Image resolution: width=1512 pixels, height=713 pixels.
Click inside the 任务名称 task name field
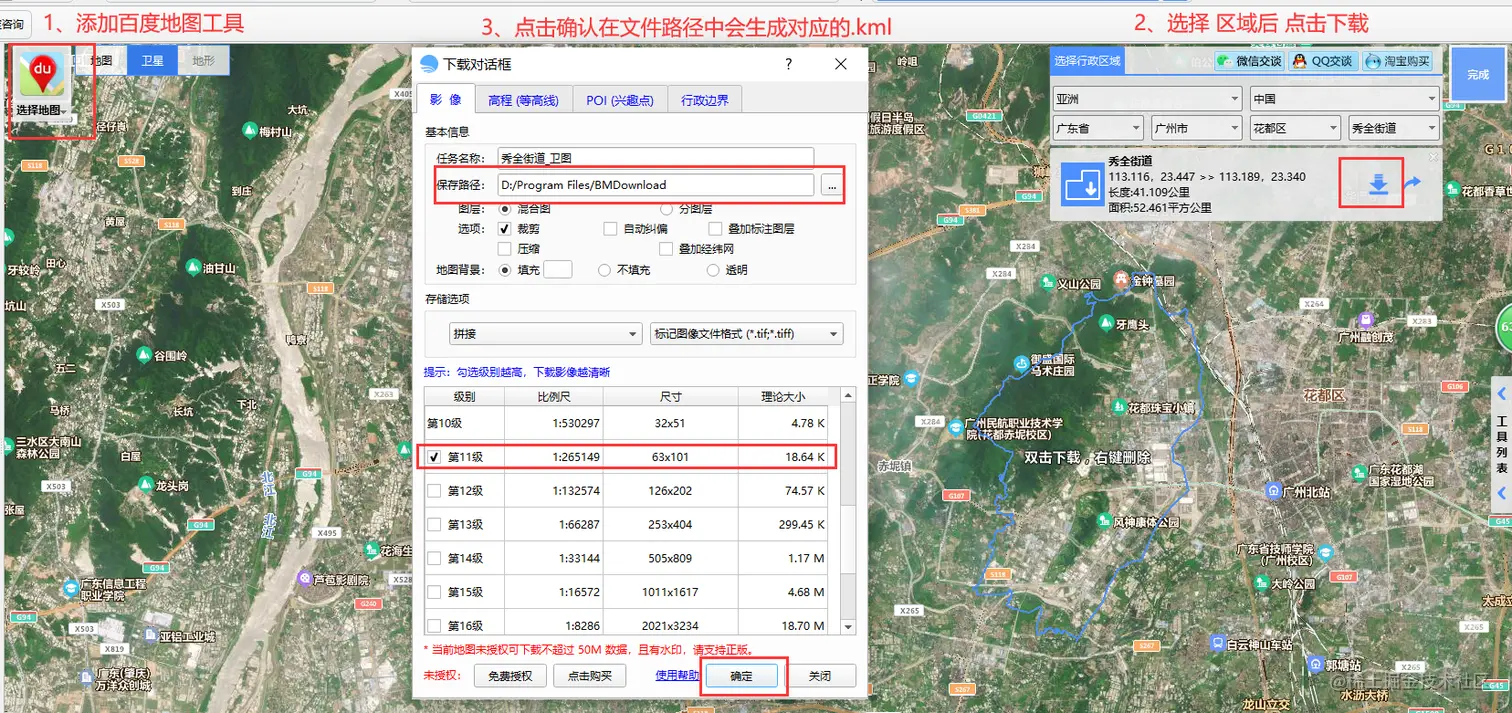click(655, 157)
